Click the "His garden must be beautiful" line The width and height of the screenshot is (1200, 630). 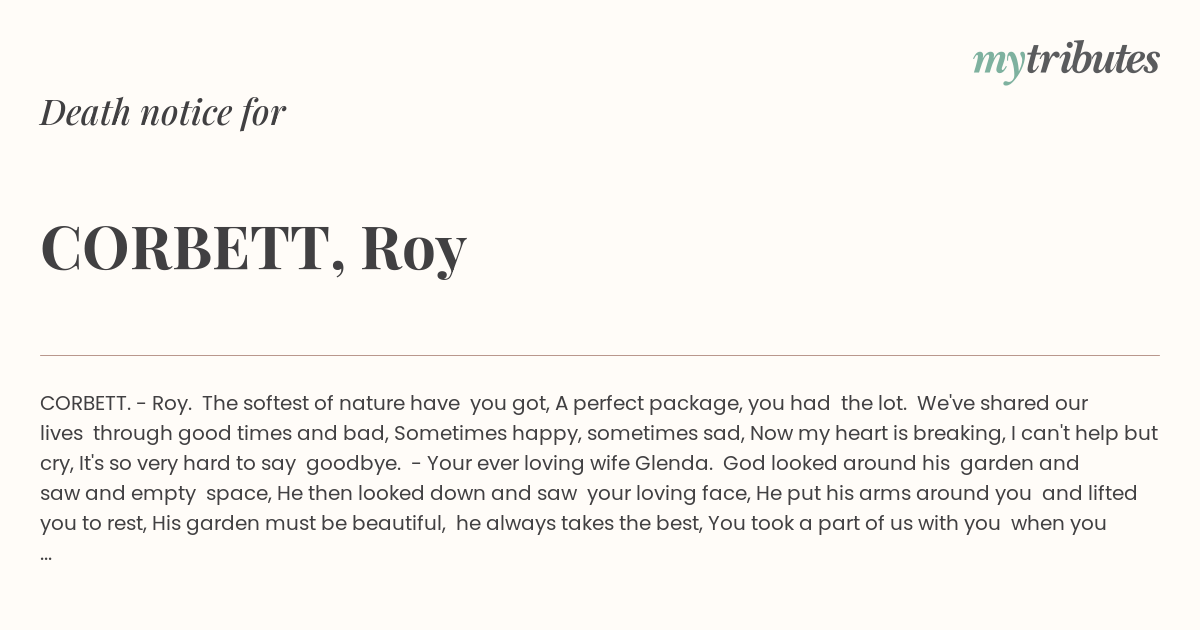point(298,524)
